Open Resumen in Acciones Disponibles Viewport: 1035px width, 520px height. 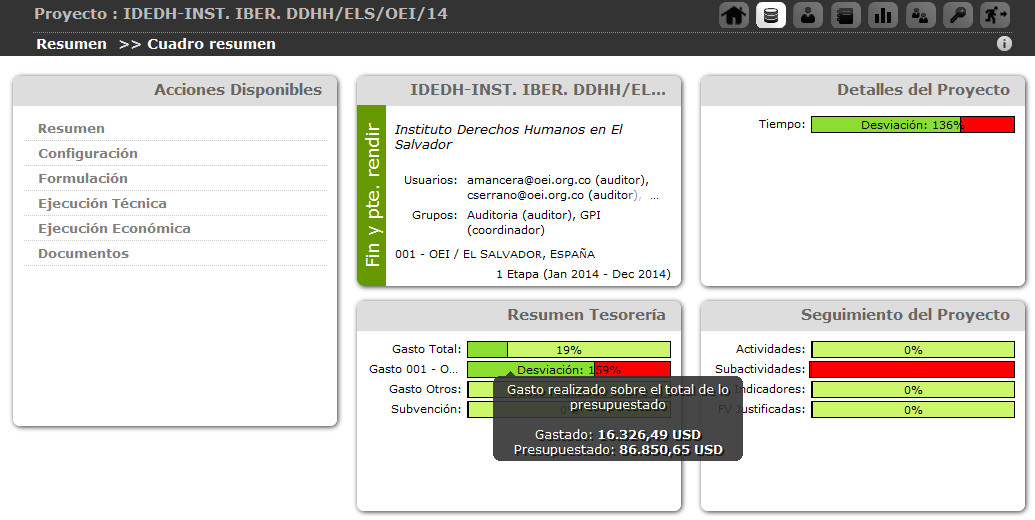(71, 129)
